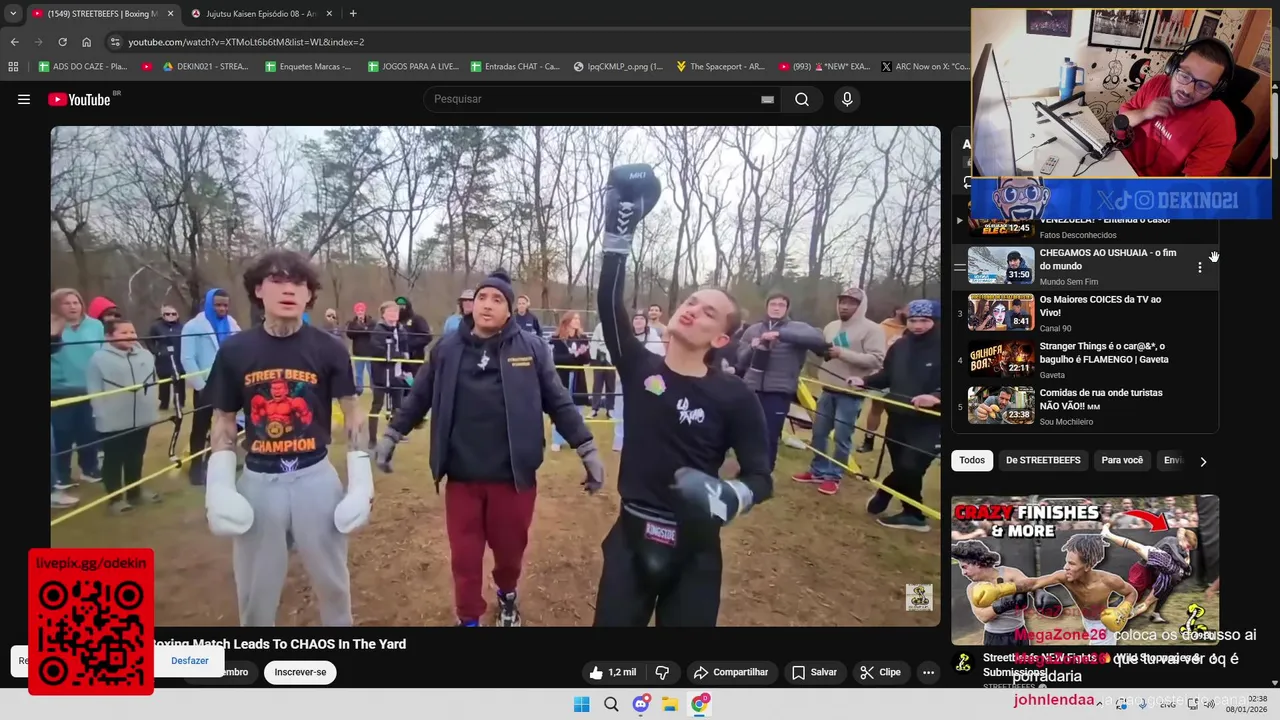
Task: Play Os Maiores COICES da TV thumbnail
Action: pyautogui.click(x=1001, y=312)
